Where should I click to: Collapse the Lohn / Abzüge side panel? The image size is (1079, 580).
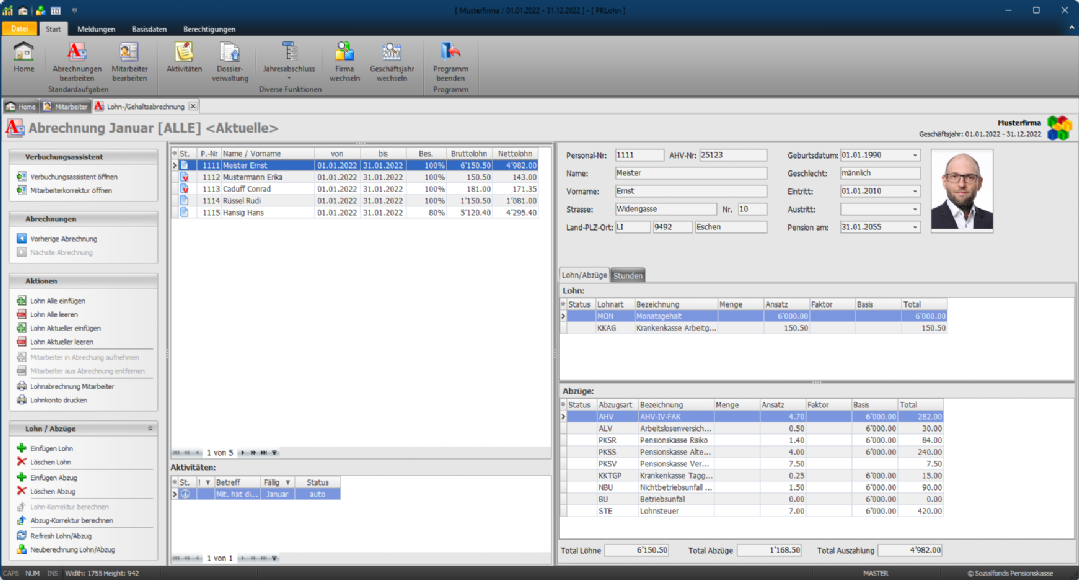pos(150,428)
